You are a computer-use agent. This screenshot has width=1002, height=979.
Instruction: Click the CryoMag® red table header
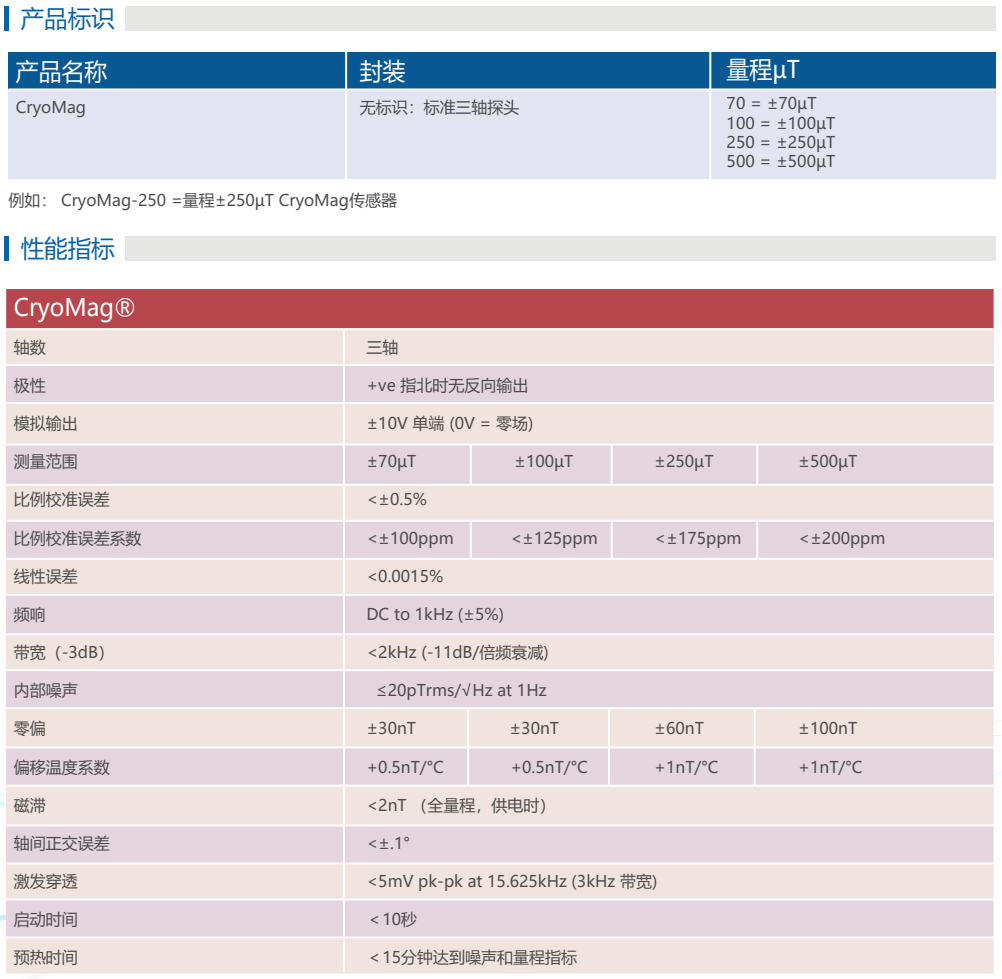tap(500, 308)
